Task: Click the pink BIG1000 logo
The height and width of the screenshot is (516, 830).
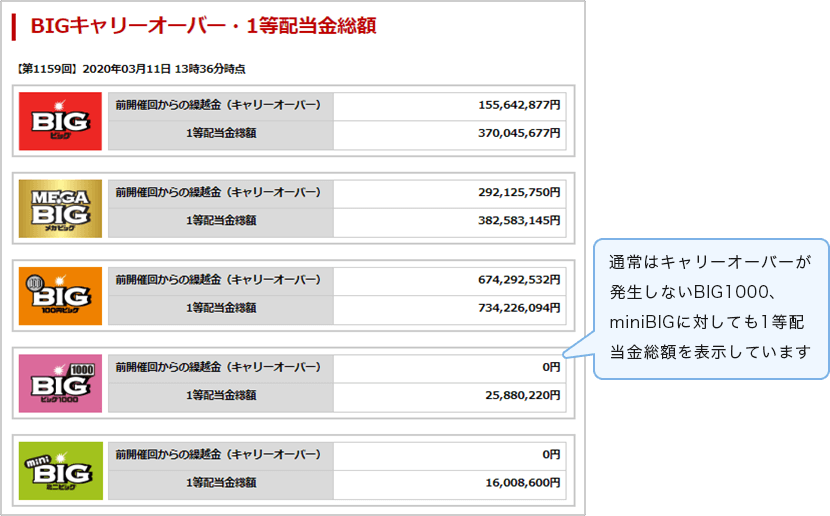Action: [x=60, y=383]
